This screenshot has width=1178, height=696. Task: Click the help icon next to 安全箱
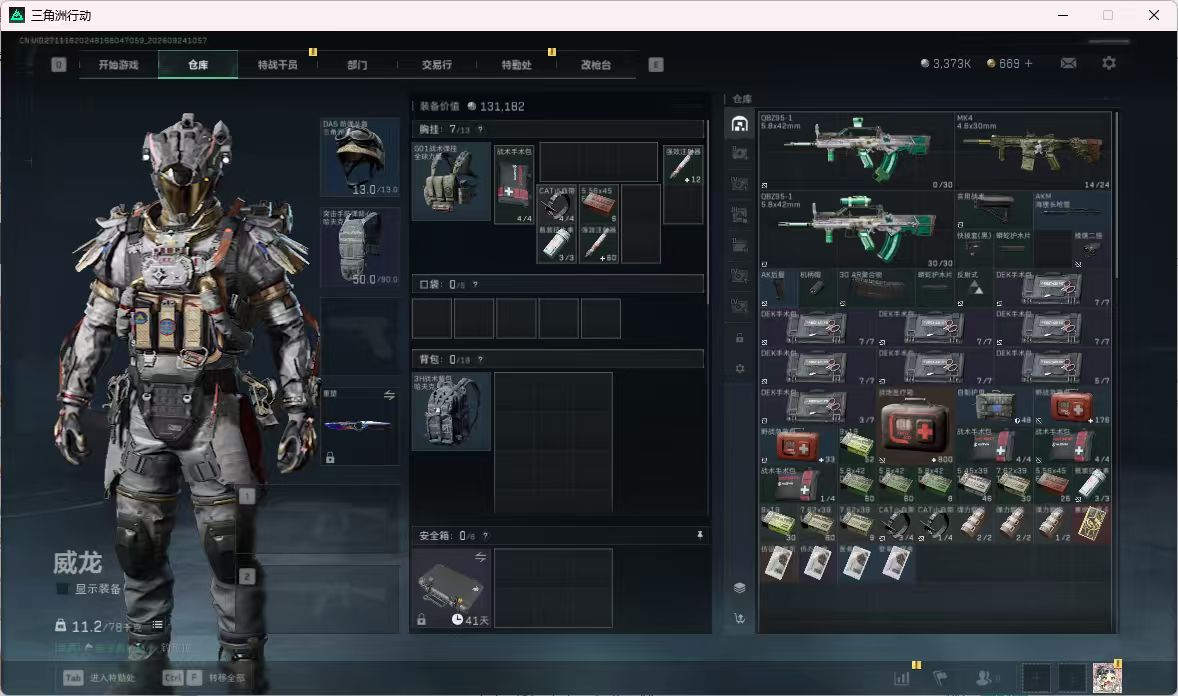click(x=485, y=536)
